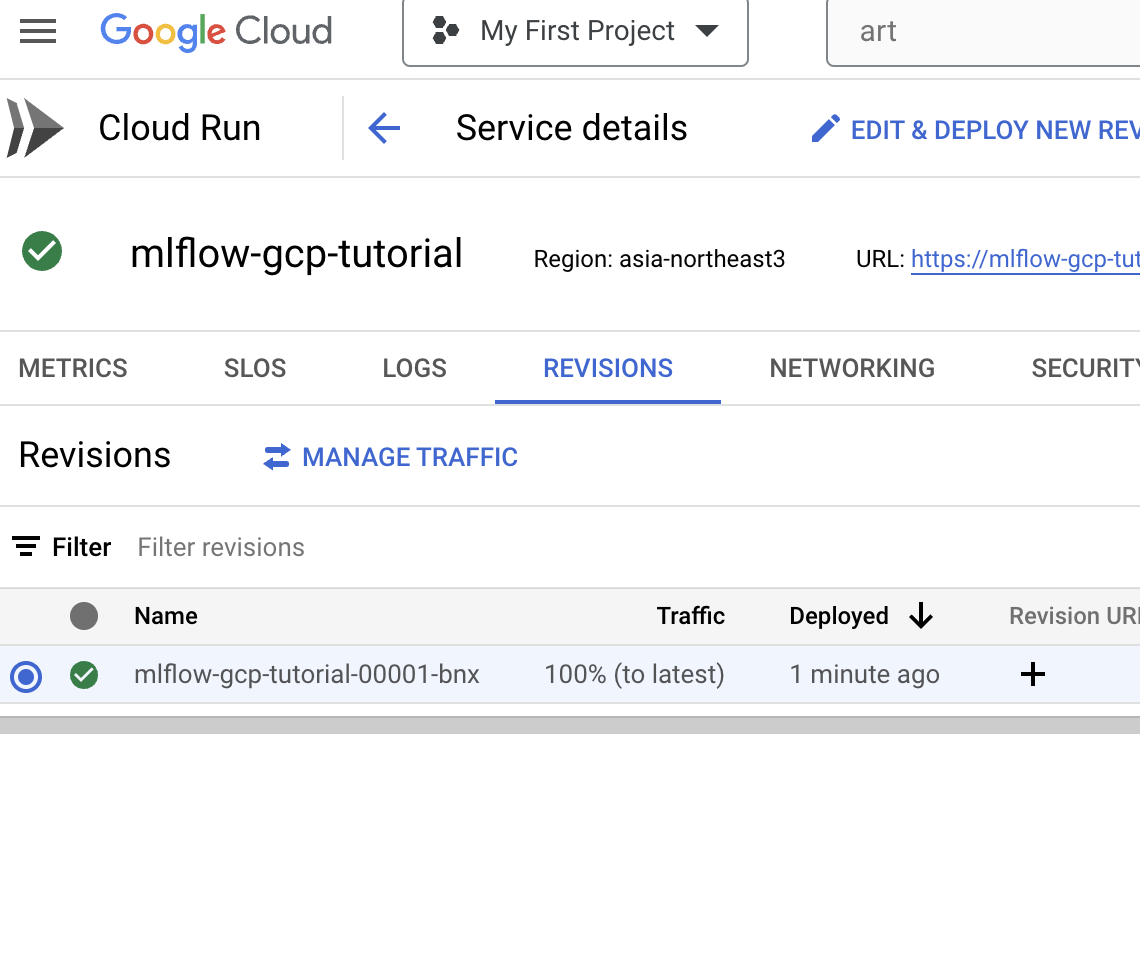
Task: Open the navigation hamburger menu
Action: [x=38, y=30]
